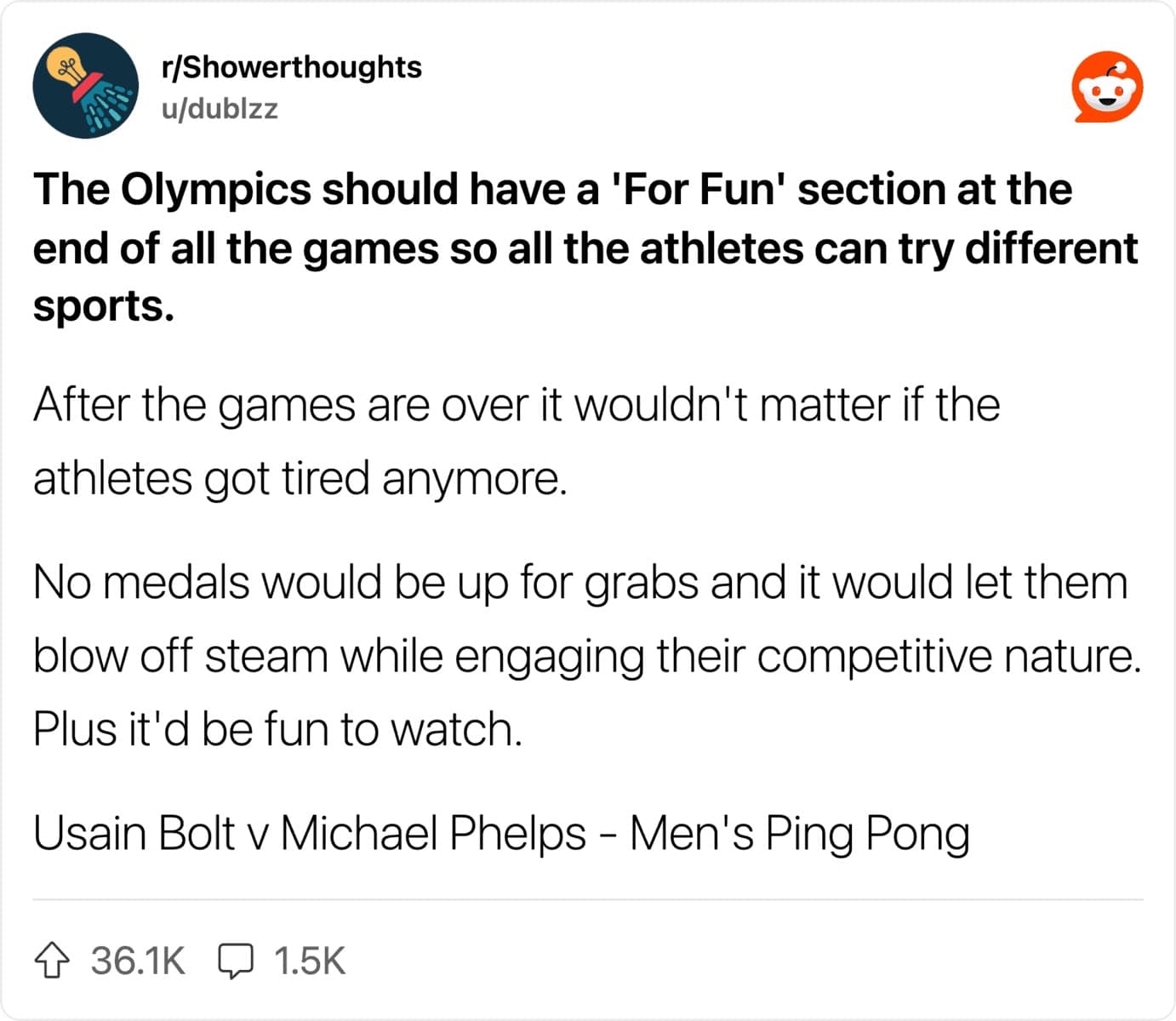Upvote the post with the arrow icon
This screenshot has width=1176, height=1021.
point(52,961)
